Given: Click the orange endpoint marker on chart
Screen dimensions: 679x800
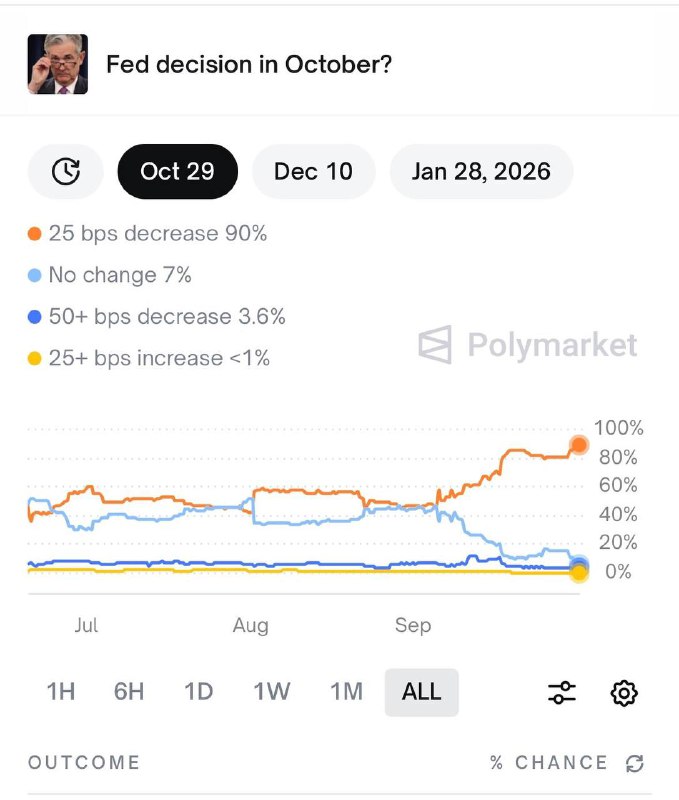Looking at the screenshot, I should [x=578, y=444].
